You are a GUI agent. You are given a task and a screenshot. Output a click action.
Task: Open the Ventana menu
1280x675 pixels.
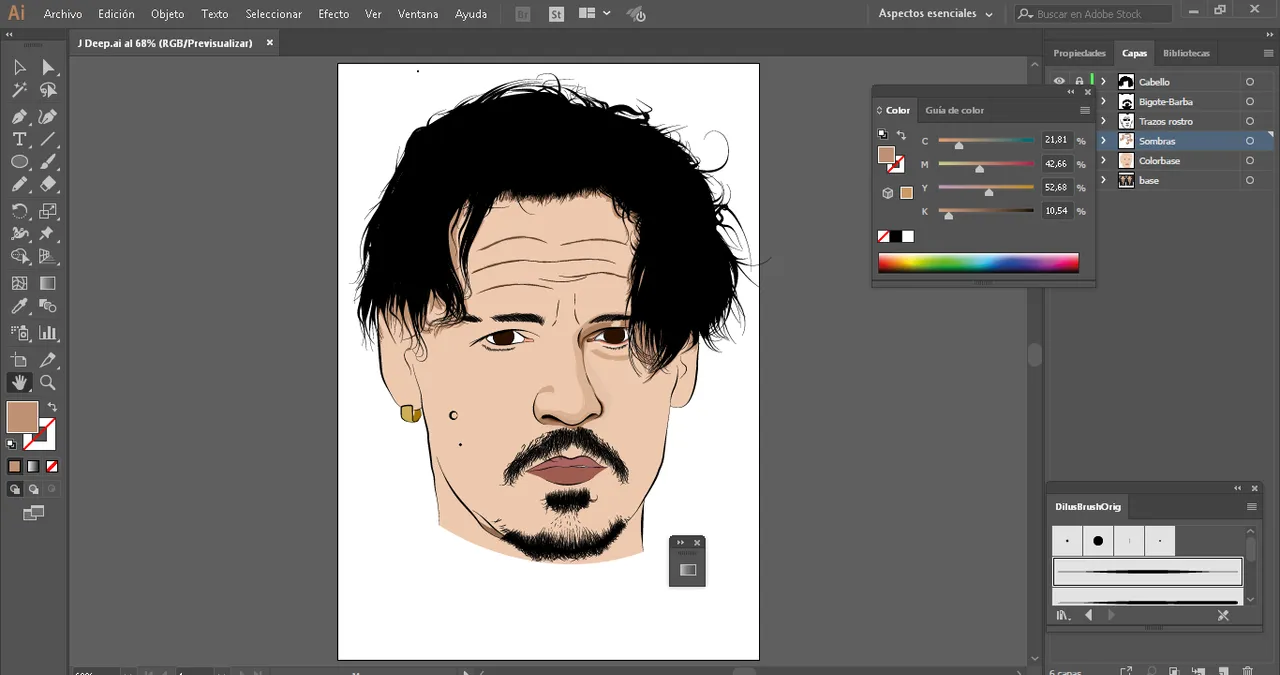pos(418,14)
